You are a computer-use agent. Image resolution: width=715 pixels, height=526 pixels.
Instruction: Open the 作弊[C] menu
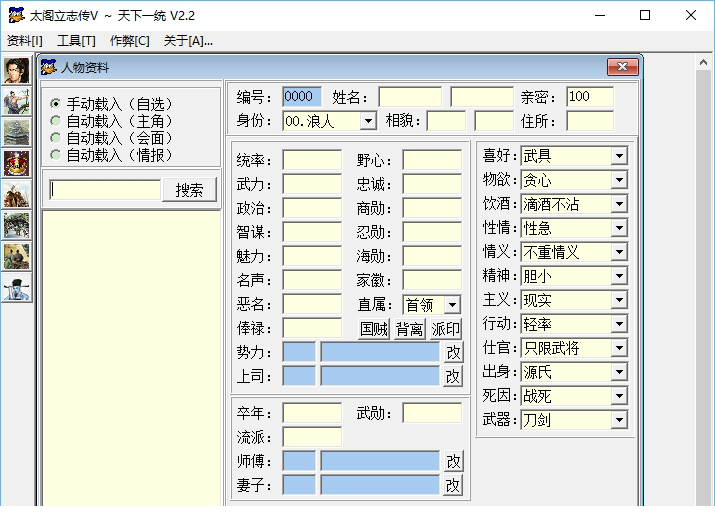130,41
